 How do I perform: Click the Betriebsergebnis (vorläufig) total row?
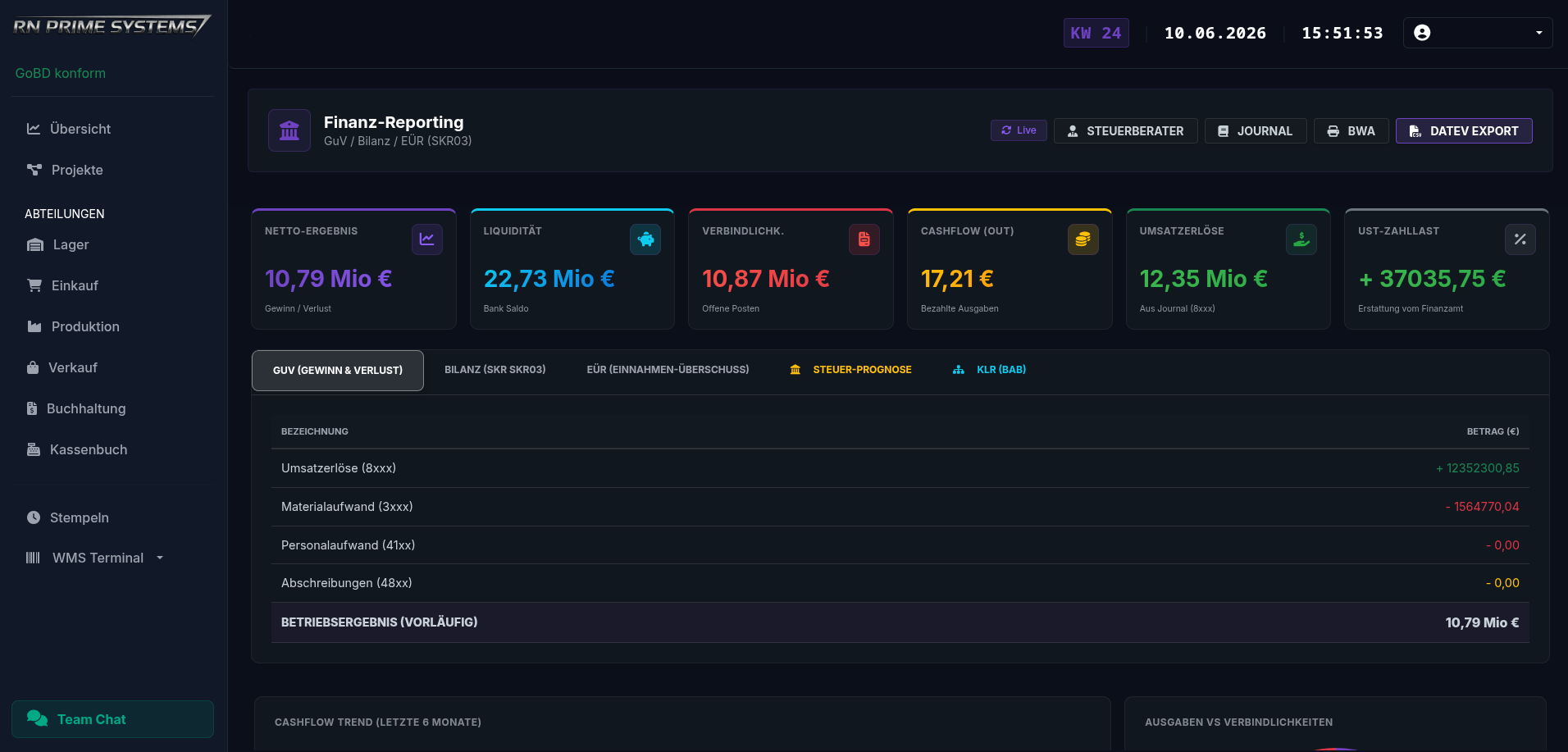900,622
